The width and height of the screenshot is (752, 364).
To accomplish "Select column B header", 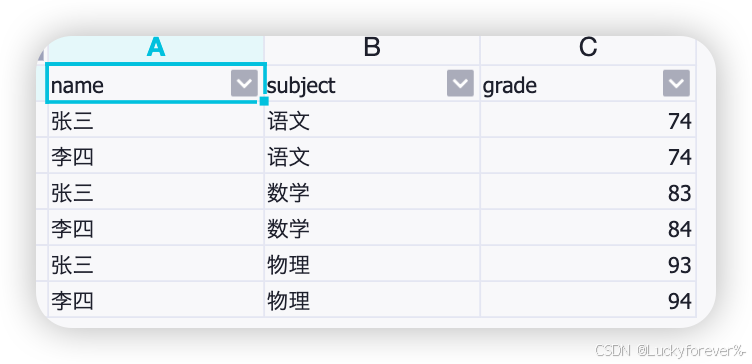I will coord(372,49).
